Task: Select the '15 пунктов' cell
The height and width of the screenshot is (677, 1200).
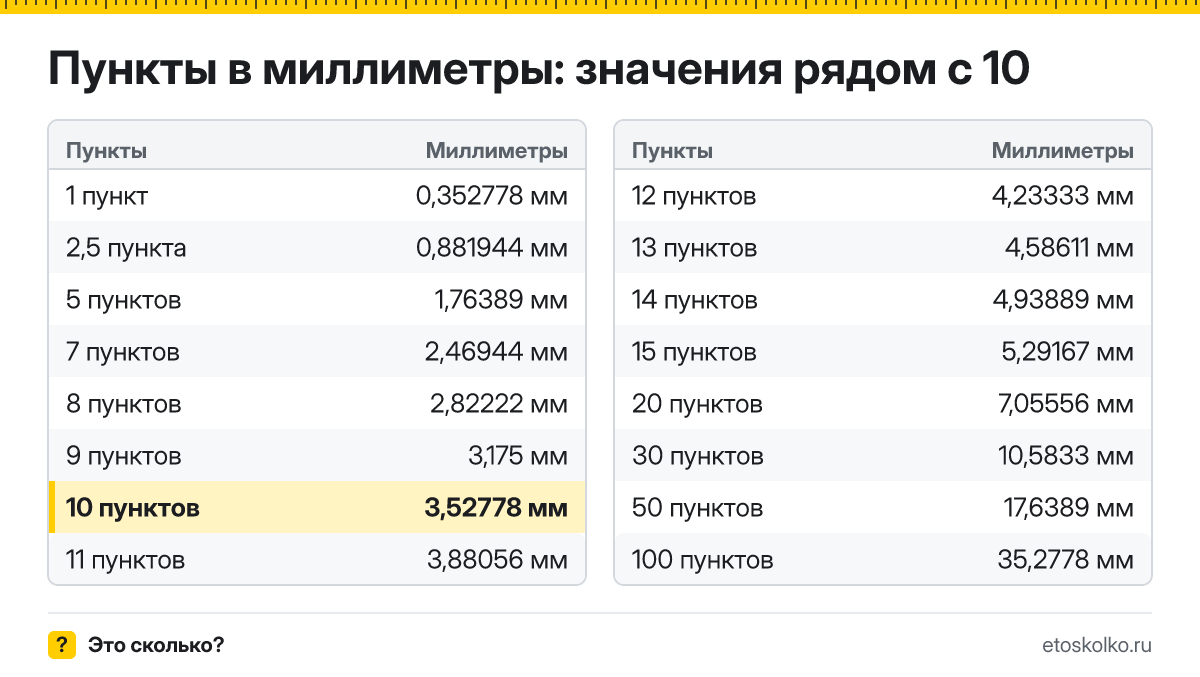Action: click(694, 352)
